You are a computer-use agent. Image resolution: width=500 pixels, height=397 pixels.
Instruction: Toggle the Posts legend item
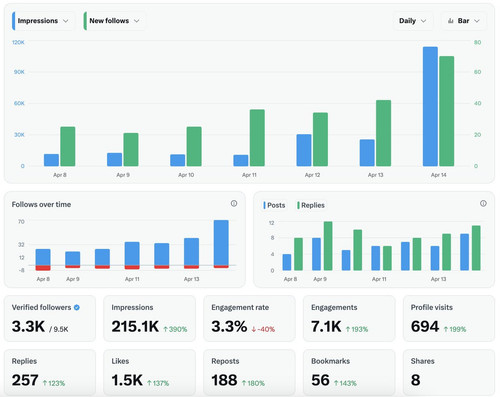click(x=274, y=205)
